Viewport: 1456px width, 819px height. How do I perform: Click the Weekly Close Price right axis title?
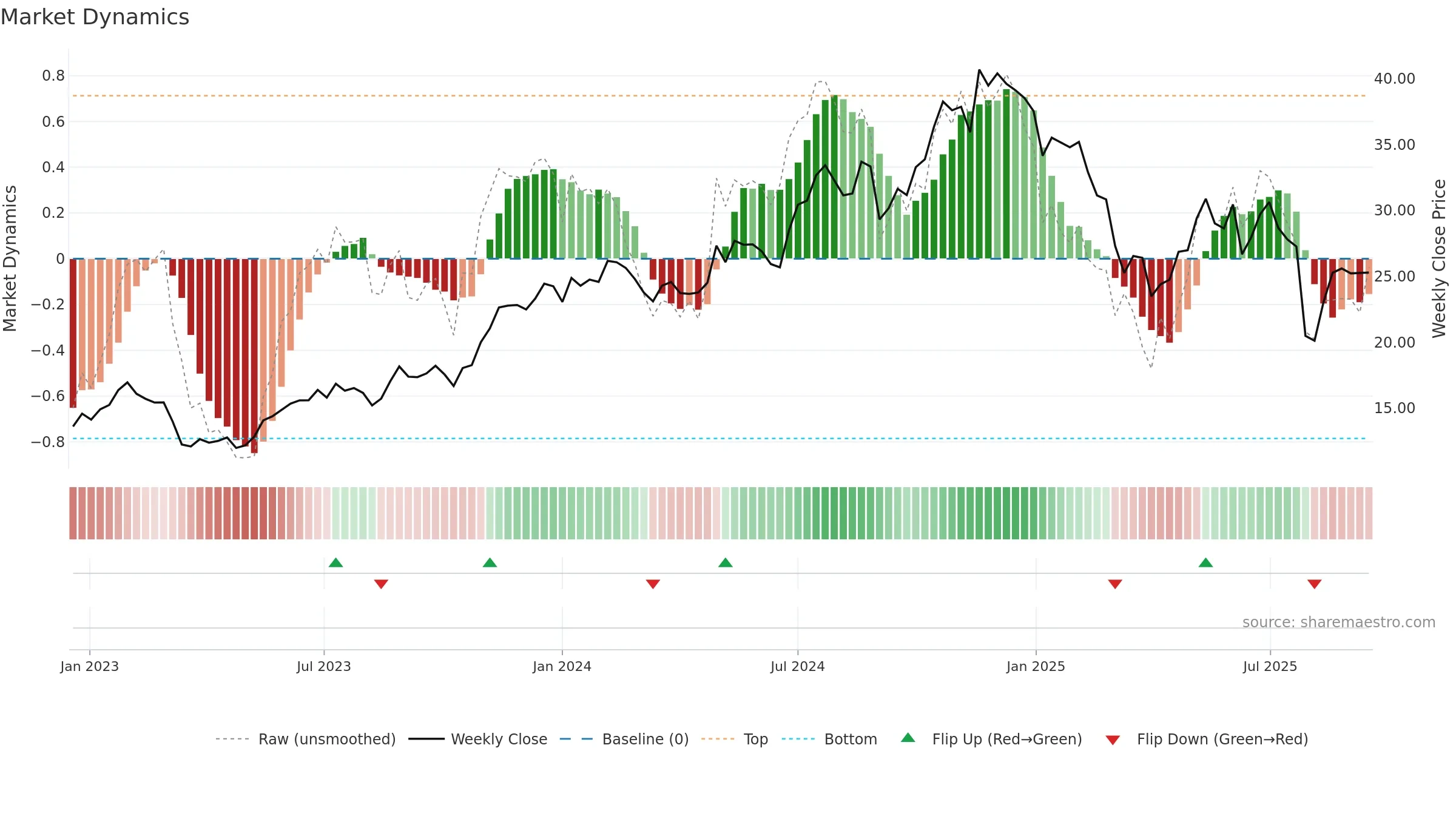click(x=1439, y=258)
